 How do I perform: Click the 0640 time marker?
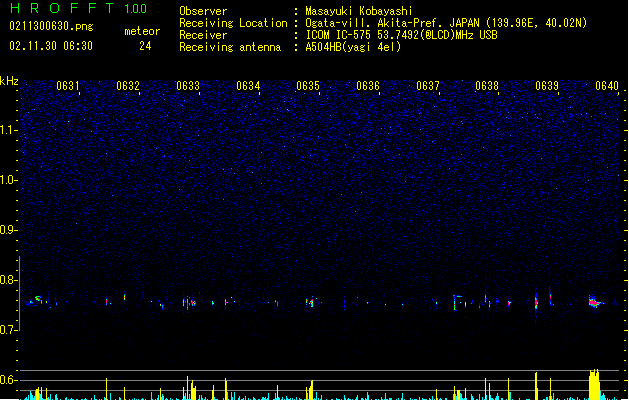click(x=607, y=86)
